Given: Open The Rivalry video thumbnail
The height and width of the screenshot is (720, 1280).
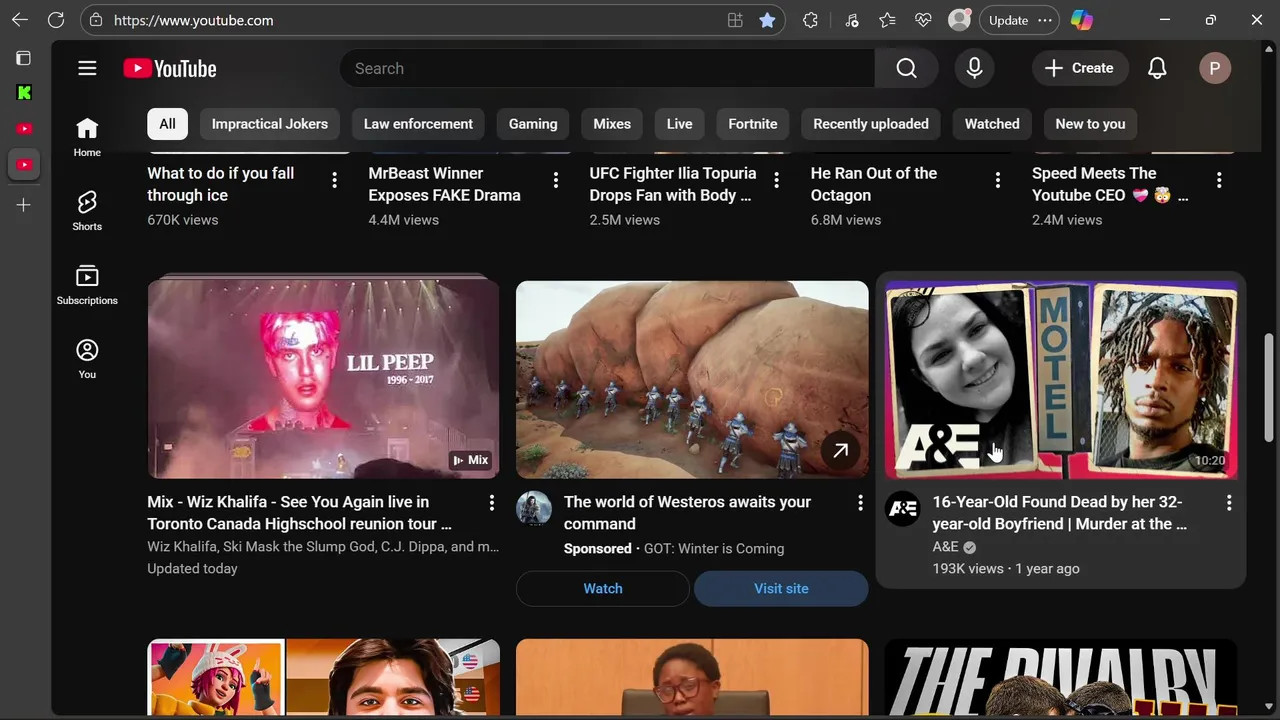Looking at the screenshot, I should [1061, 677].
